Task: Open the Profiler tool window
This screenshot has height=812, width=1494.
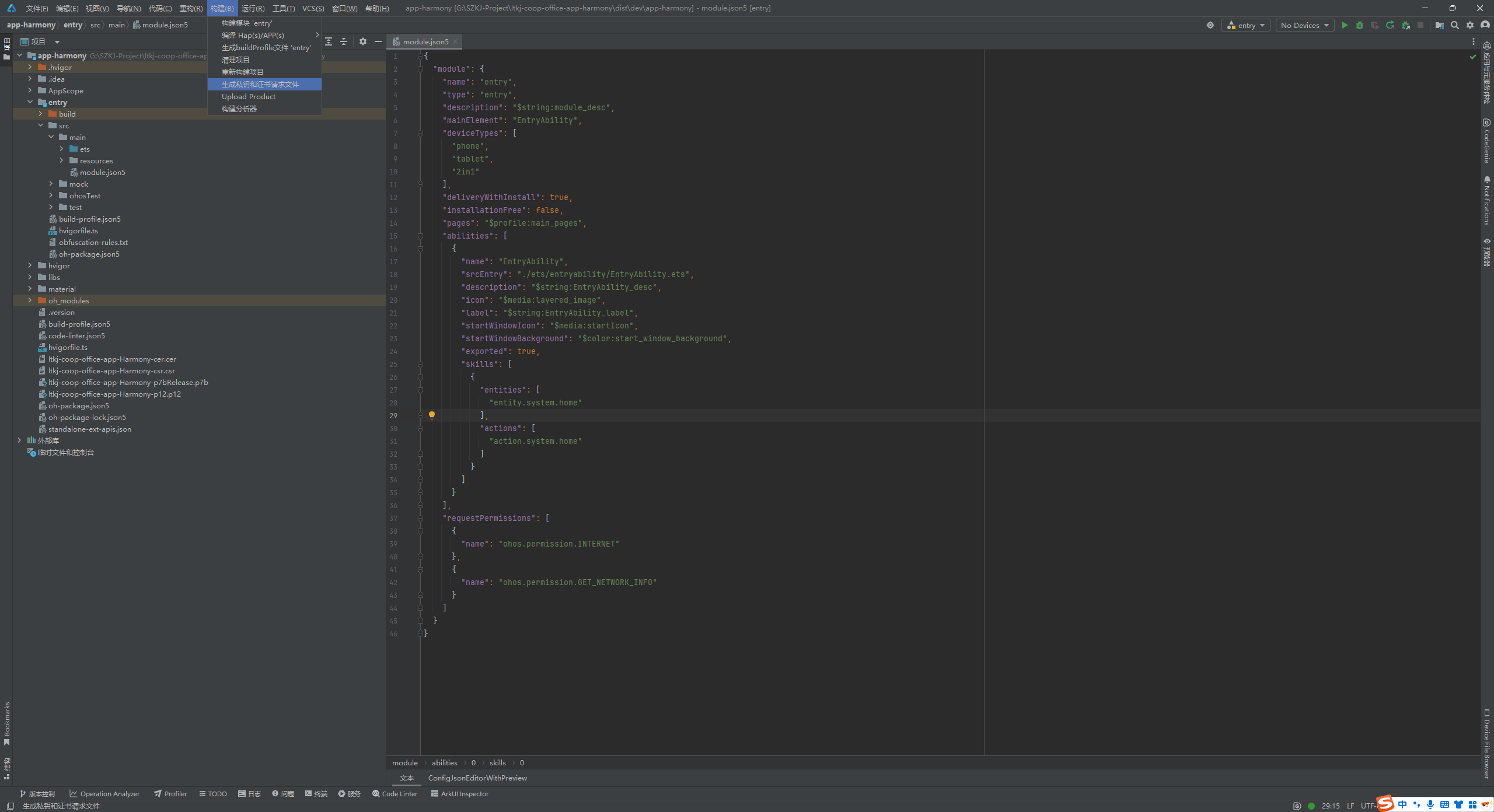Action: pos(170,793)
